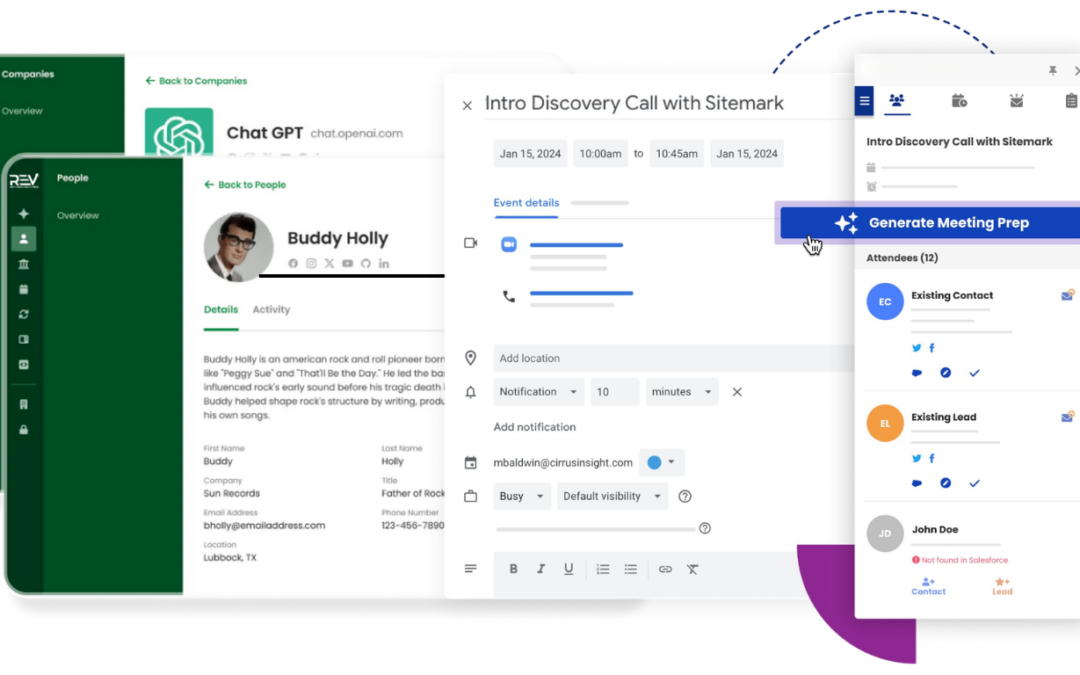
Task: Open the calendar-clock scheduling icon in side panel
Action: 959,101
